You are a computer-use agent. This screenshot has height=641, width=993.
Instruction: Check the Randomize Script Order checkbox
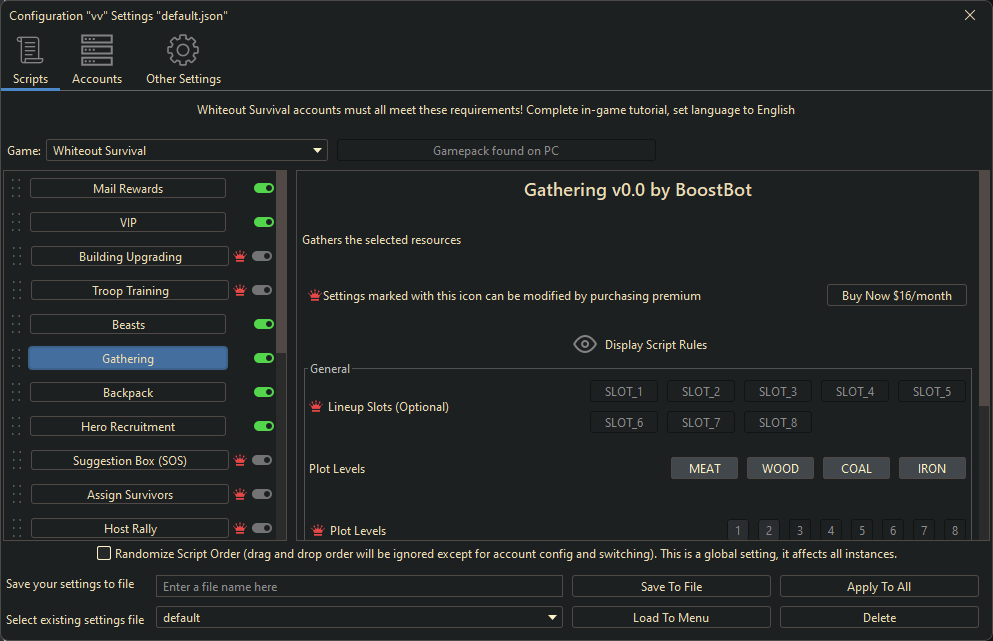pos(104,553)
